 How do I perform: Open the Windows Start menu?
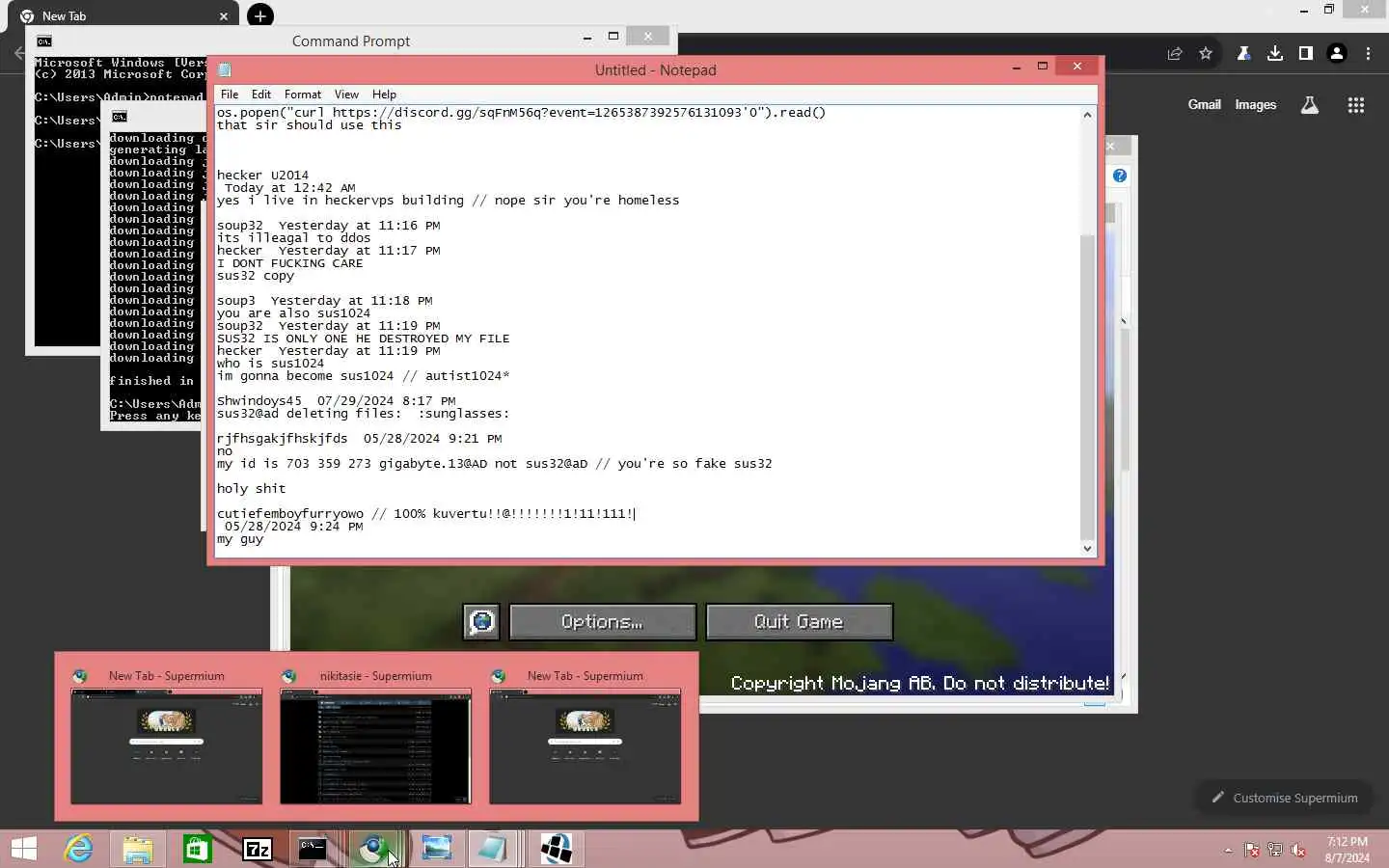coord(24,849)
